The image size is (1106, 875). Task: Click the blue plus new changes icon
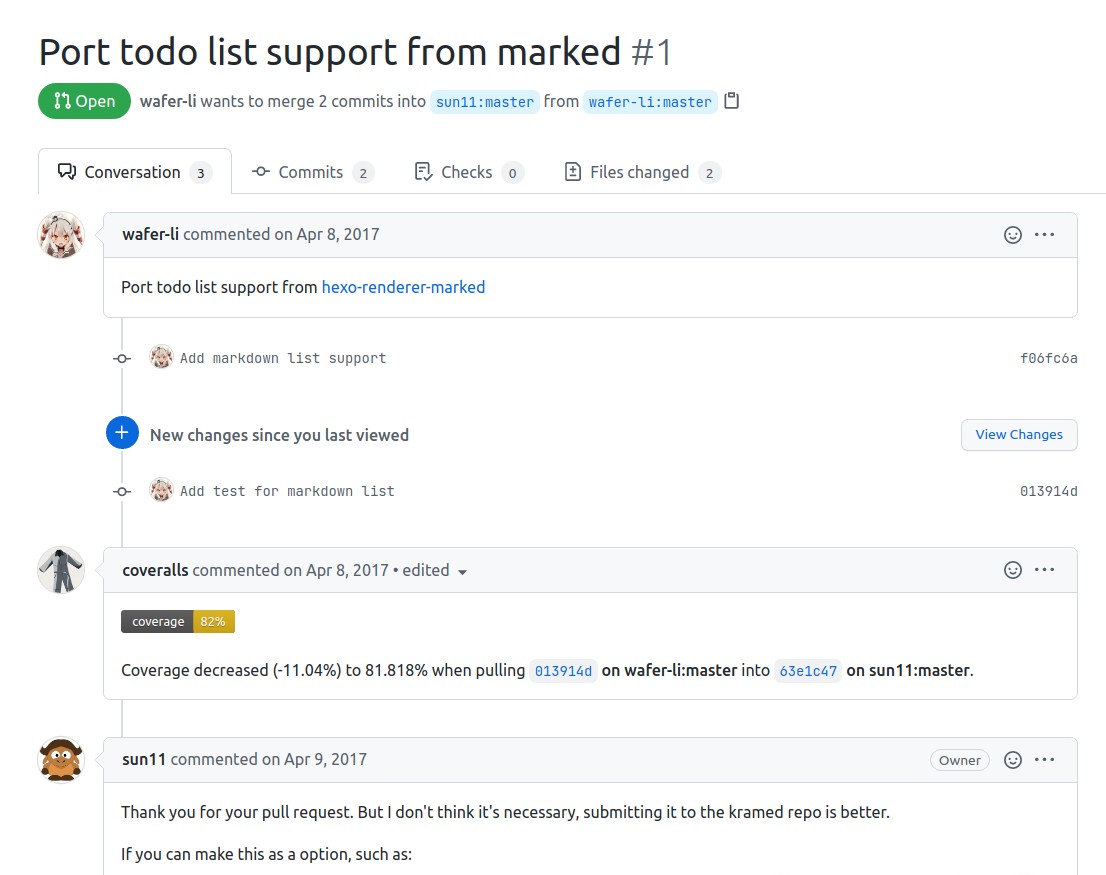[122, 433]
